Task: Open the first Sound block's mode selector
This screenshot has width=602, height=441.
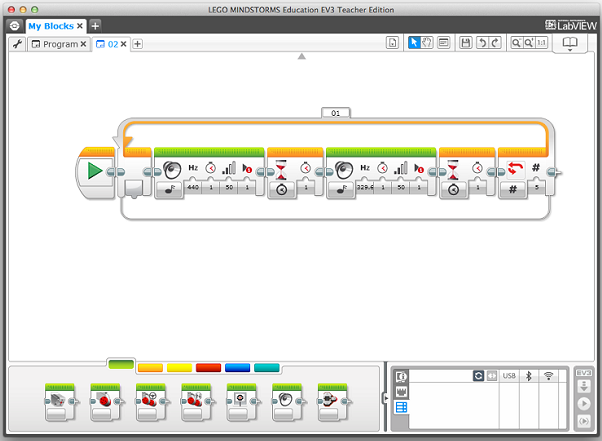Action: [x=166, y=188]
